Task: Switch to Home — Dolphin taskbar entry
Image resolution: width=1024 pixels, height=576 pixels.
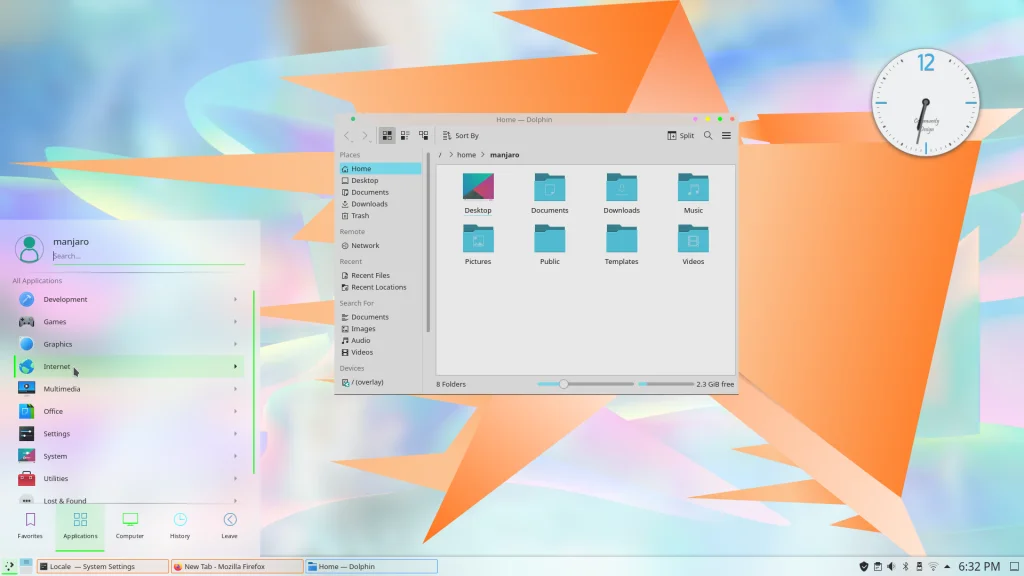Action: (x=372, y=566)
